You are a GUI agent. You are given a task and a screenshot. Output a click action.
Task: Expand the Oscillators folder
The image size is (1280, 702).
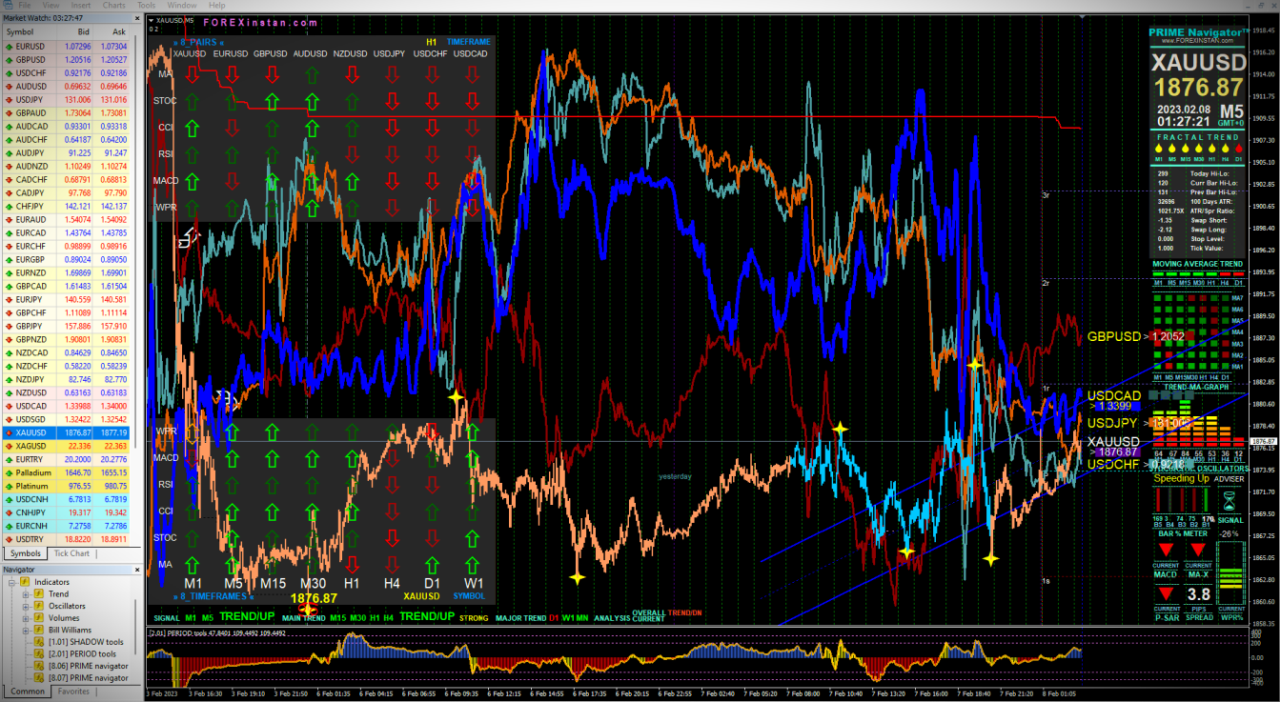click(x=25, y=605)
